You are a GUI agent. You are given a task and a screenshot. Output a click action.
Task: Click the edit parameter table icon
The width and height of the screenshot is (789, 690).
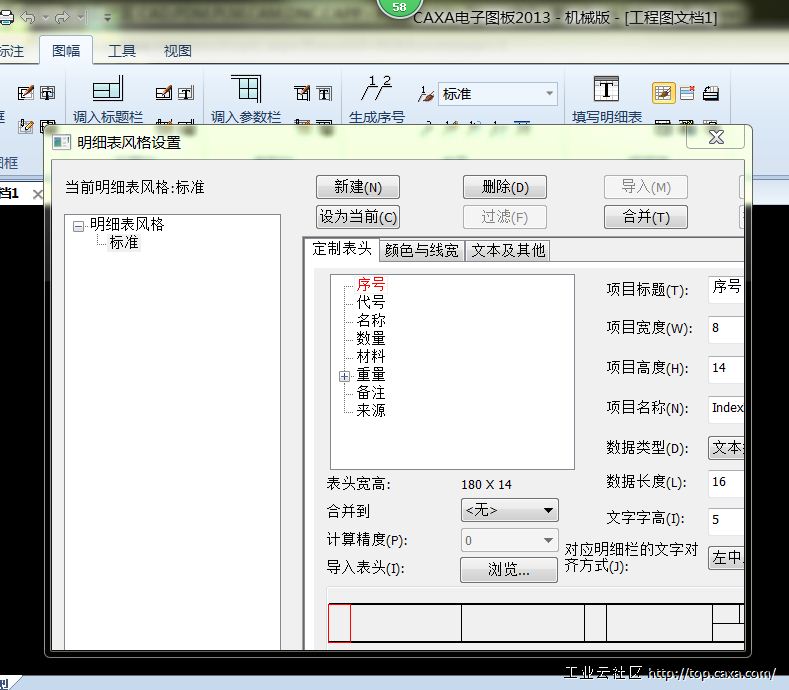tap(302, 93)
